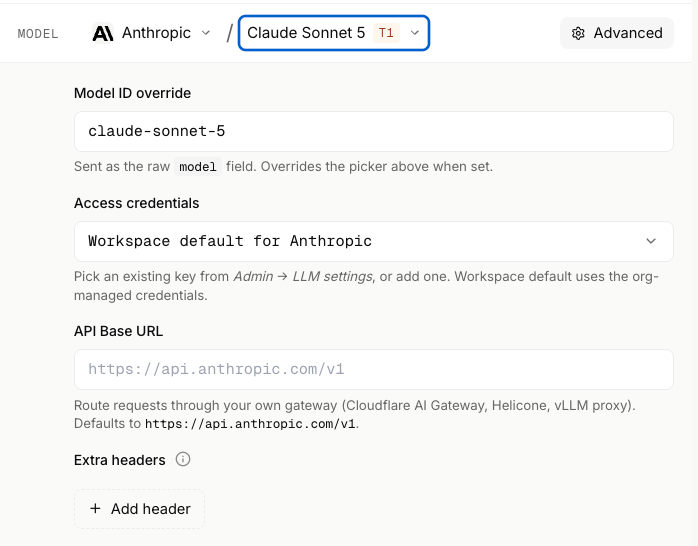Open the Anthropic provider dropdown
The height and width of the screenshot is (546, 698).
pyautogui.click(x=151, y=33)
